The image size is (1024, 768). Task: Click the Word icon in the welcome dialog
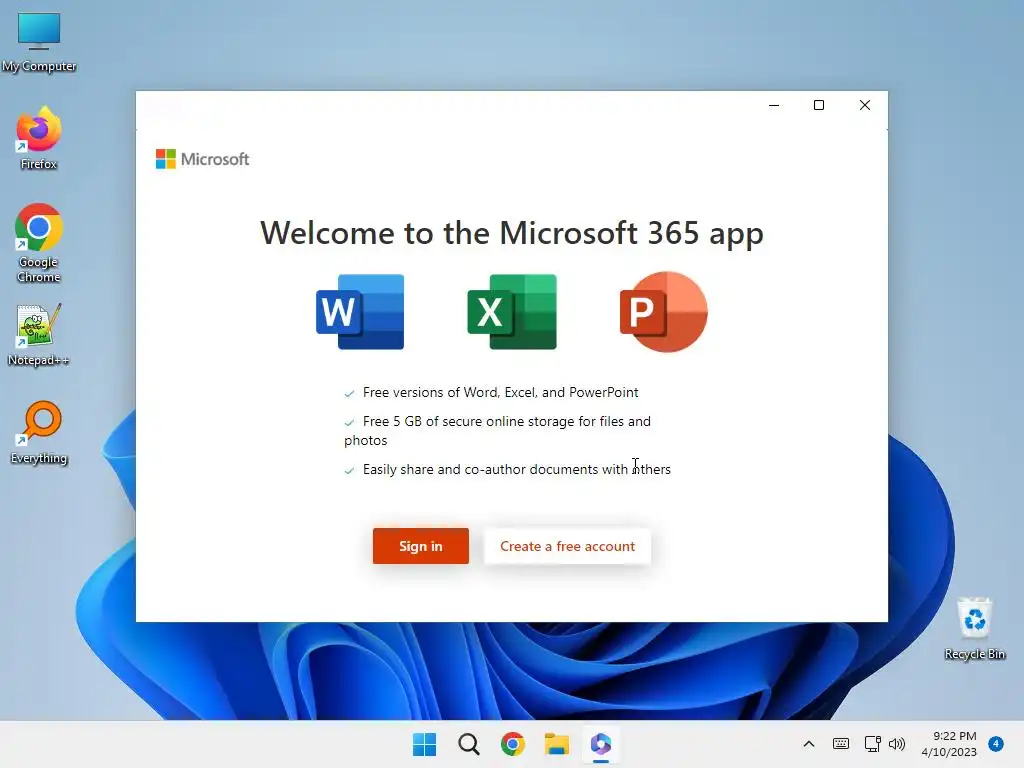(360, 312)
